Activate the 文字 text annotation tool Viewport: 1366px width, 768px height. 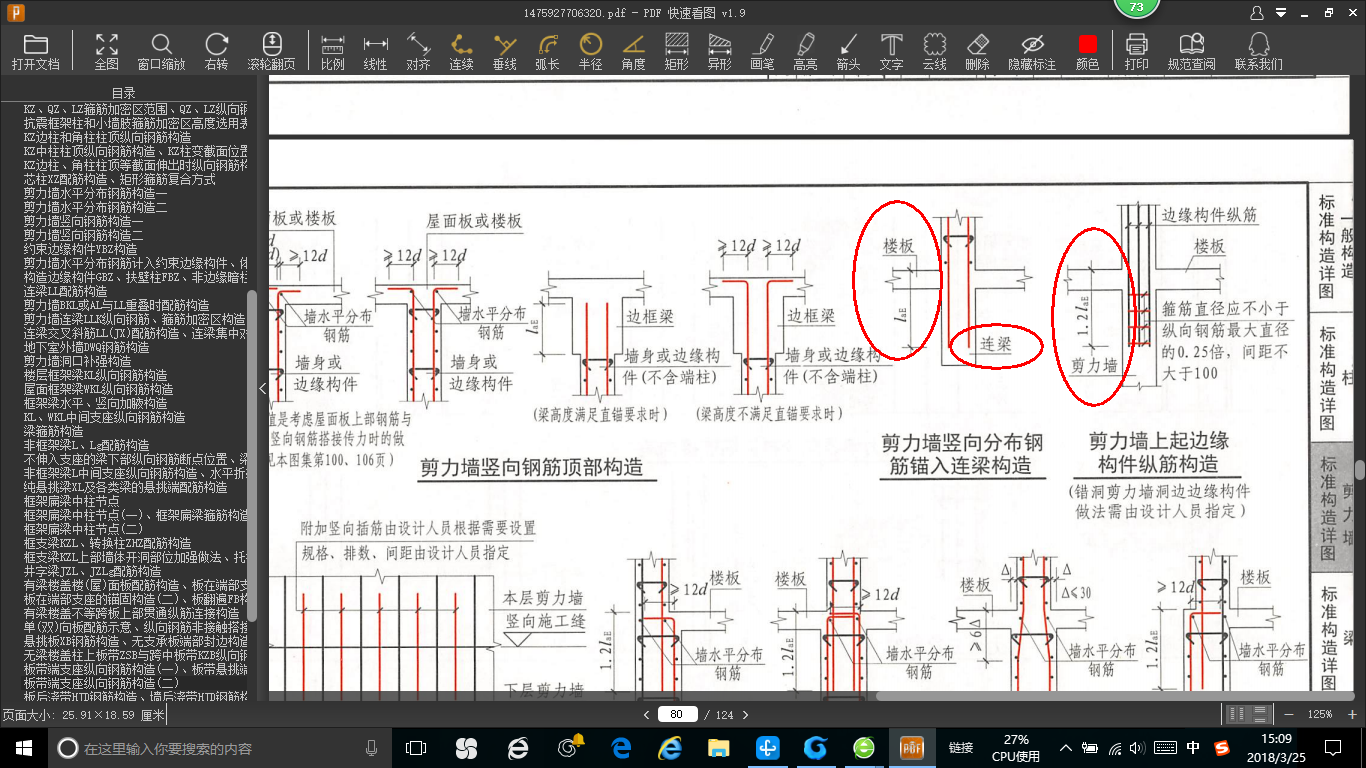pyautogui.click(x=891, y=51)
